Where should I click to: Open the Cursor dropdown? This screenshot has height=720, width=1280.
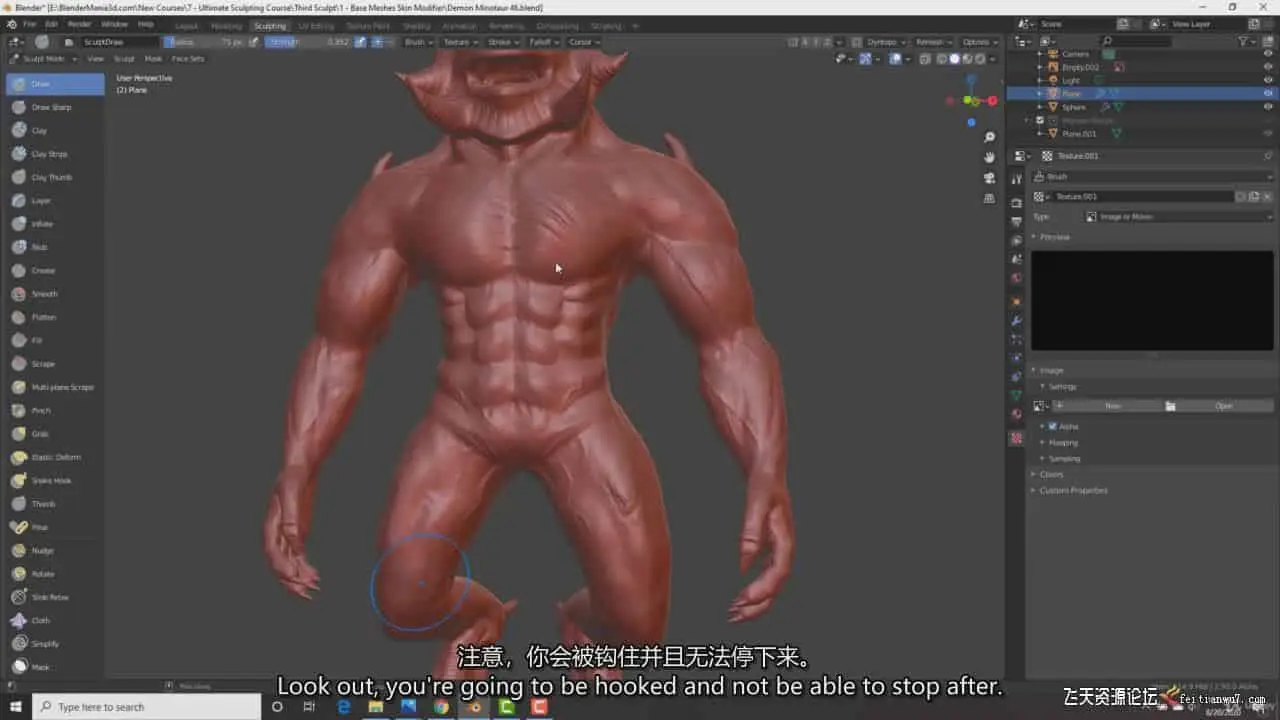click(x=584, y=42)
